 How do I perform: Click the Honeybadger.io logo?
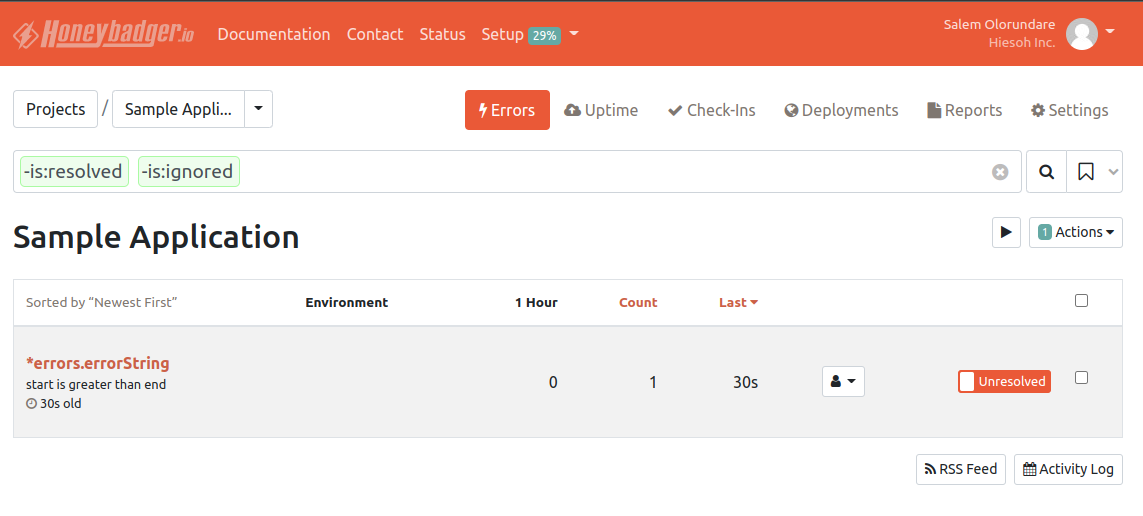click(103, 34)
